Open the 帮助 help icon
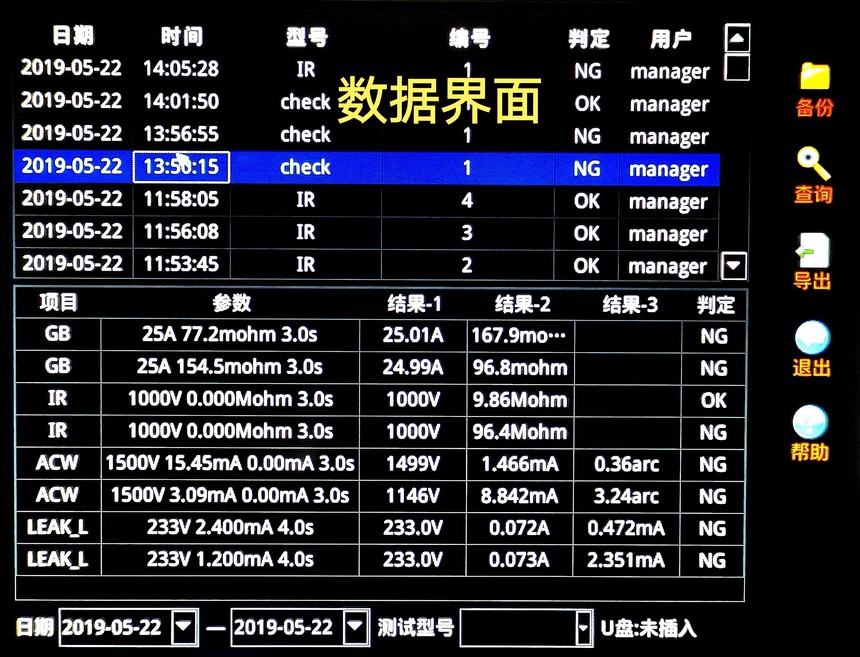The width and height of the screenshot is (860, 657). coord(810,423)
